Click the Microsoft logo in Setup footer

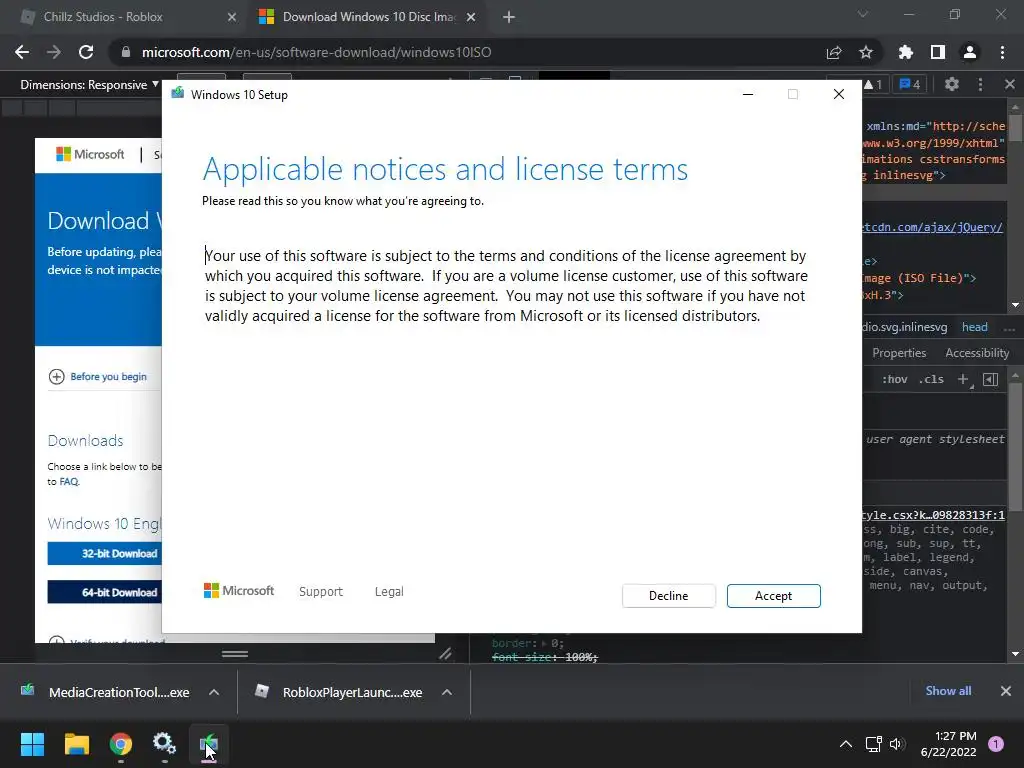click(x=239, y=591)
